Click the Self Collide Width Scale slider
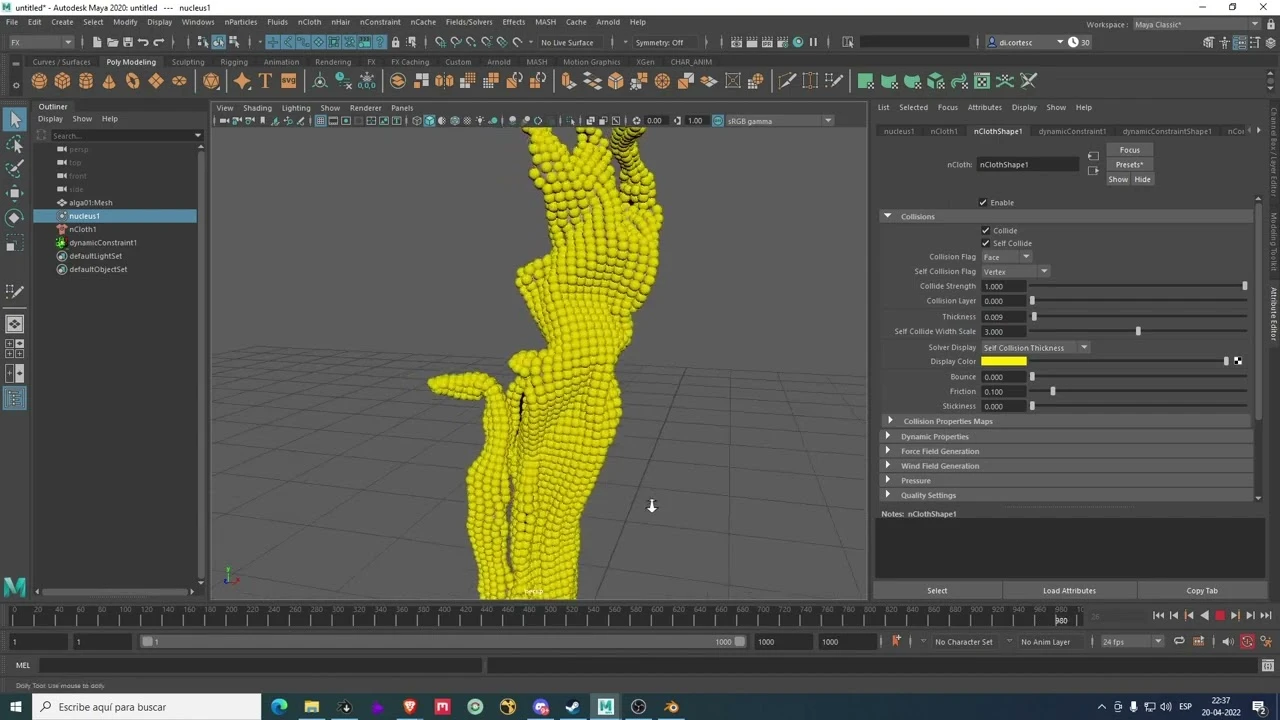1280x720 pixels. (1139, 332)
